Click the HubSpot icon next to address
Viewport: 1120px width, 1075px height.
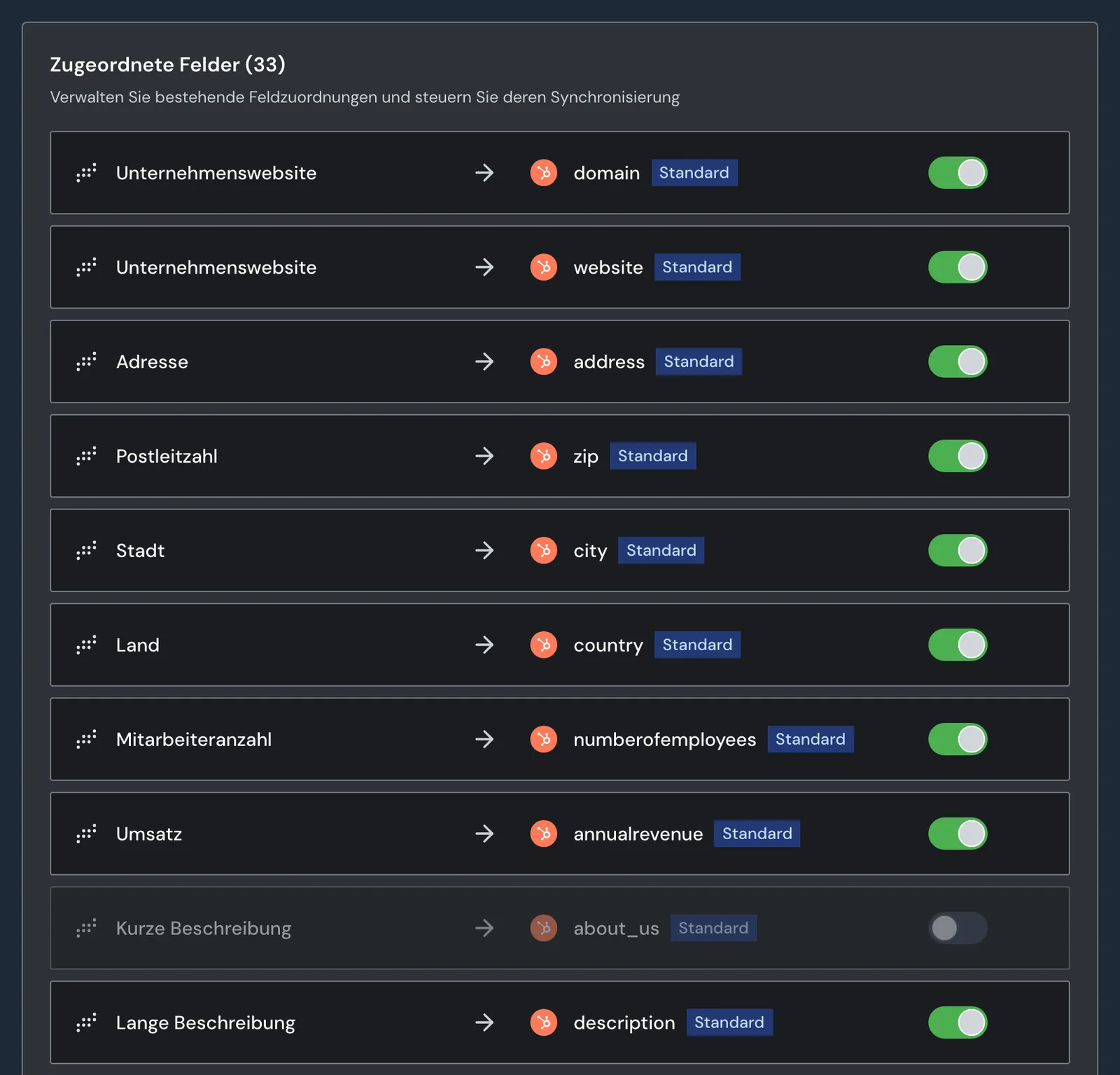click(543, 362)
